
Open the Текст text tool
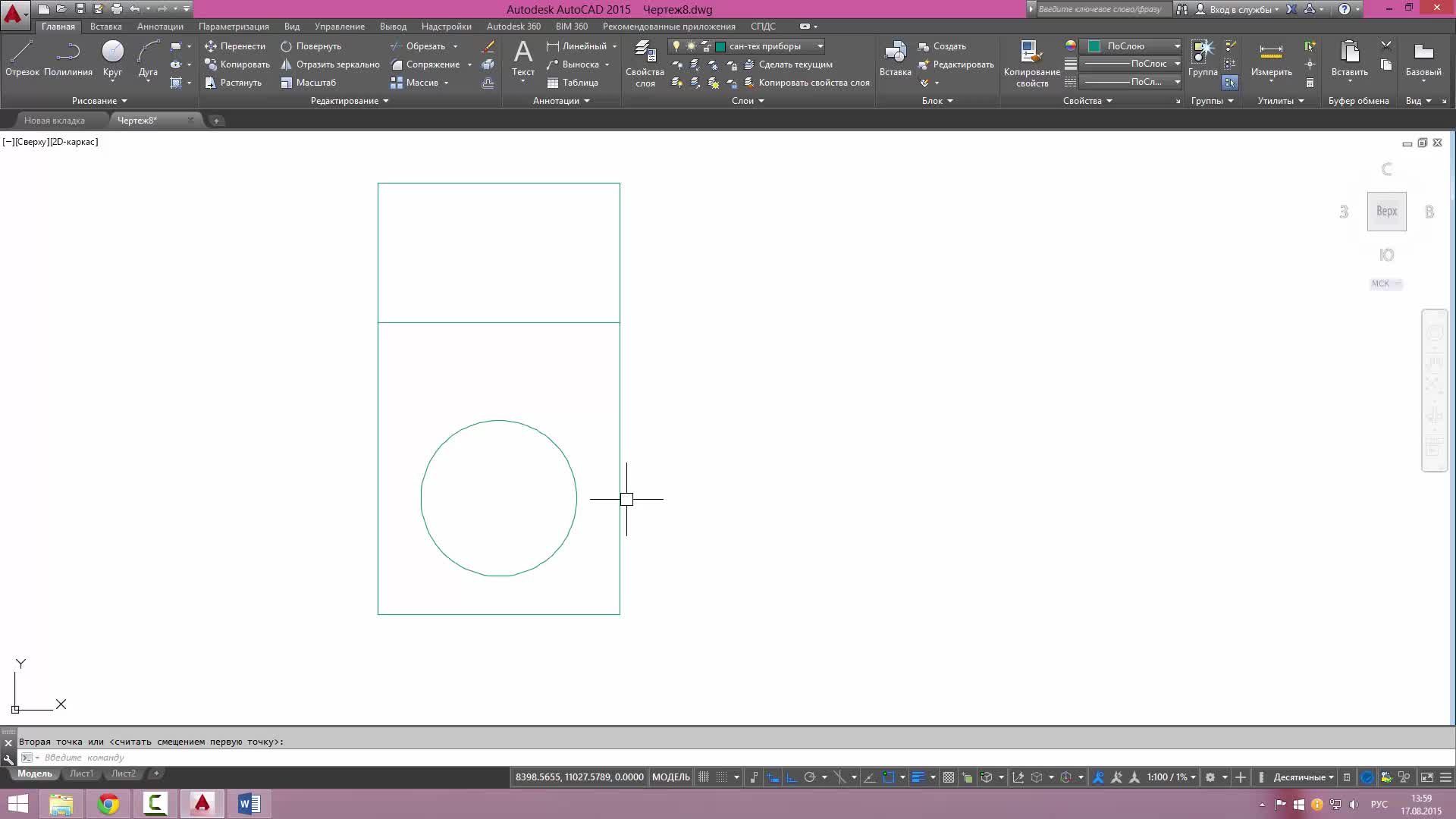(x=523, y=59)
